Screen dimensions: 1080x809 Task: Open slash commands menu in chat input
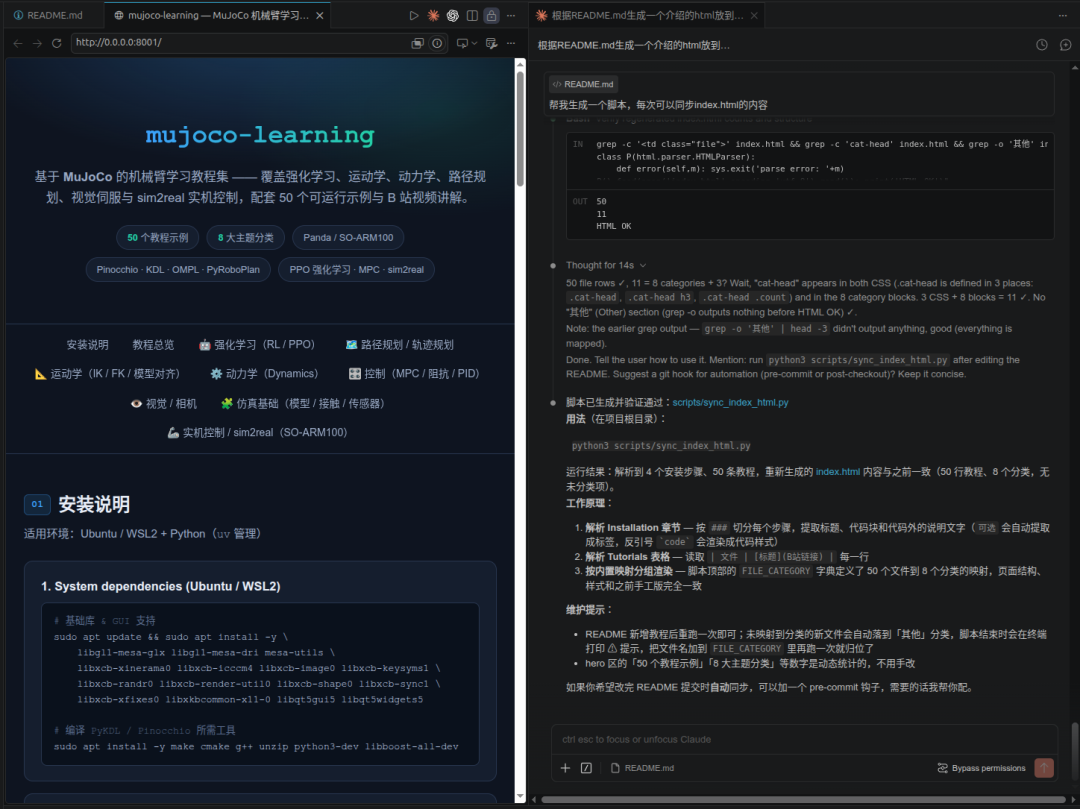(586, 768)
